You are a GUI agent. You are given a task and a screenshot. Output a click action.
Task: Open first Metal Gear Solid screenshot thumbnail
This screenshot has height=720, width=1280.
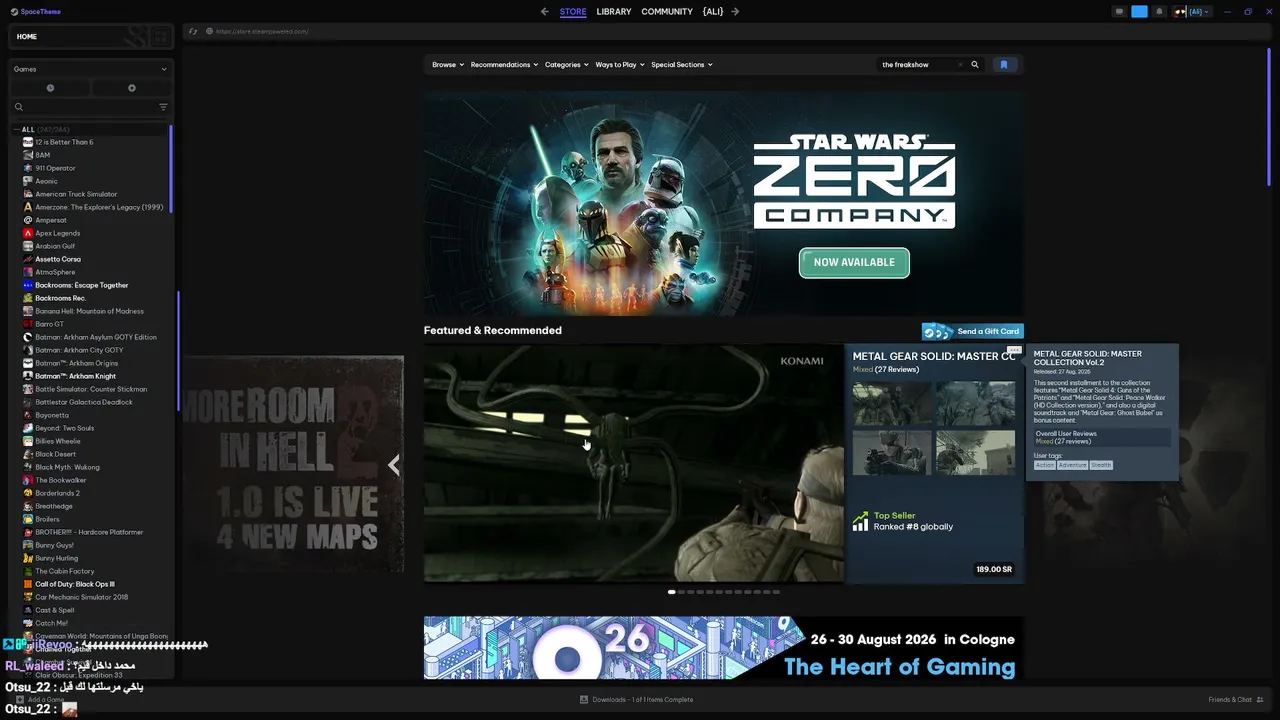click(892, 404)
